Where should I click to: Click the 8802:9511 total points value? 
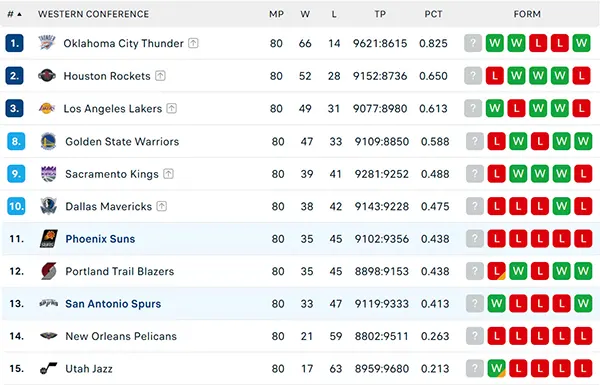click(x=382, y=336)
